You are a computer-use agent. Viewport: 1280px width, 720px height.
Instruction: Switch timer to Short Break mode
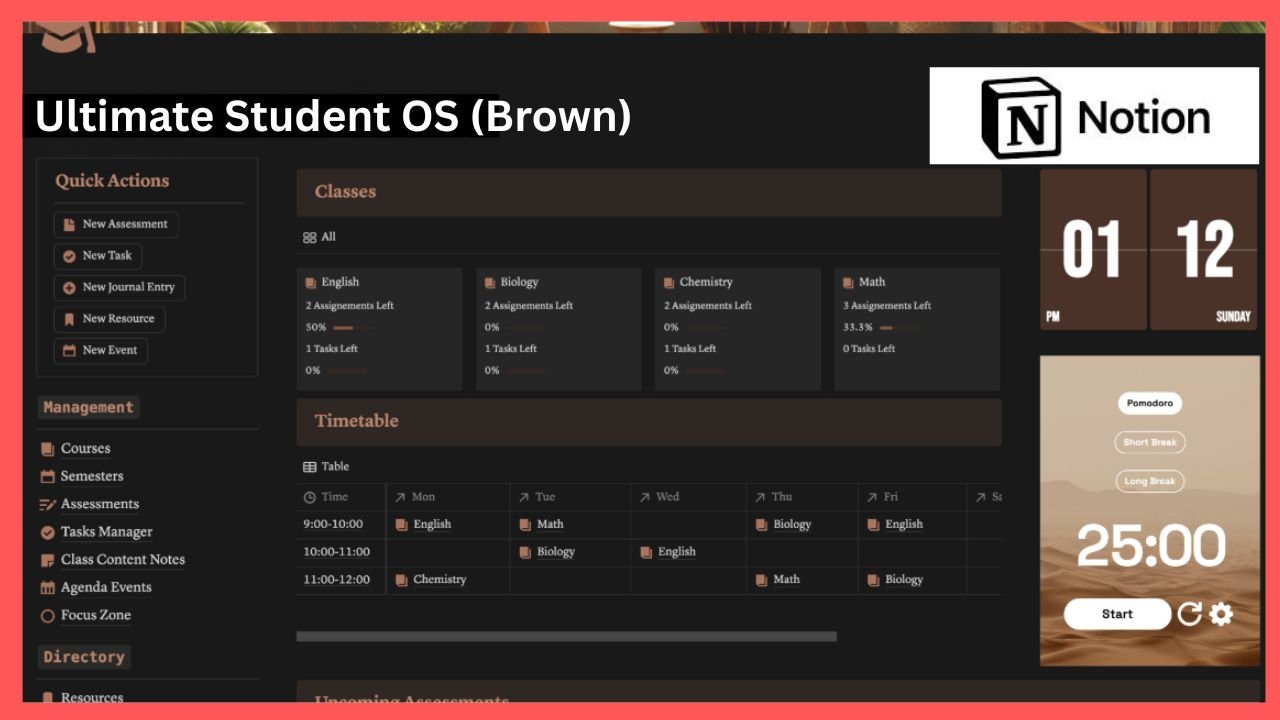(1149, 442)
